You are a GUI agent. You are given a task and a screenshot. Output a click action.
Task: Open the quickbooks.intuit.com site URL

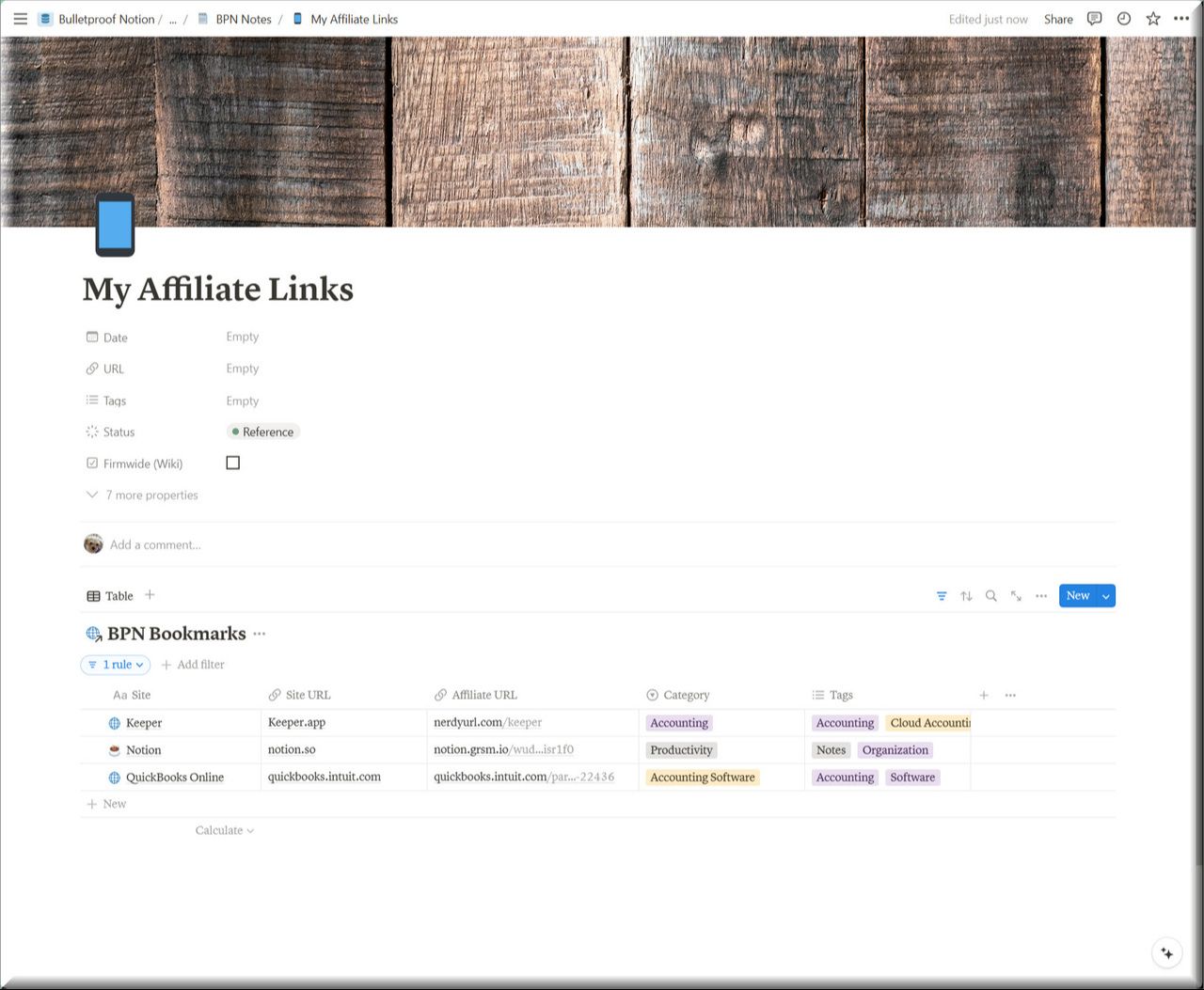coord(325,778)
